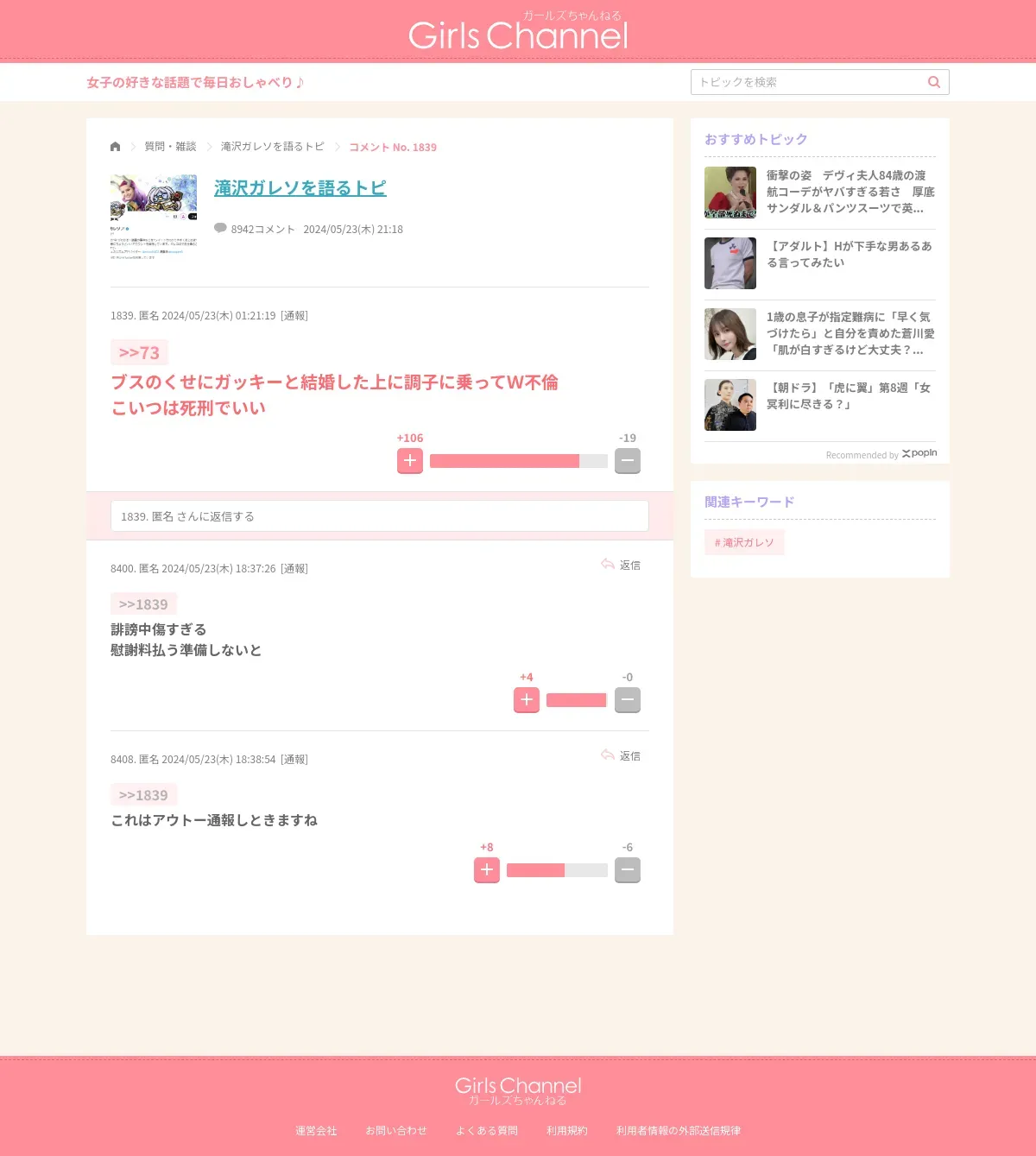Open デヴィ夫人84歳 recommended topic

point(850,192)
